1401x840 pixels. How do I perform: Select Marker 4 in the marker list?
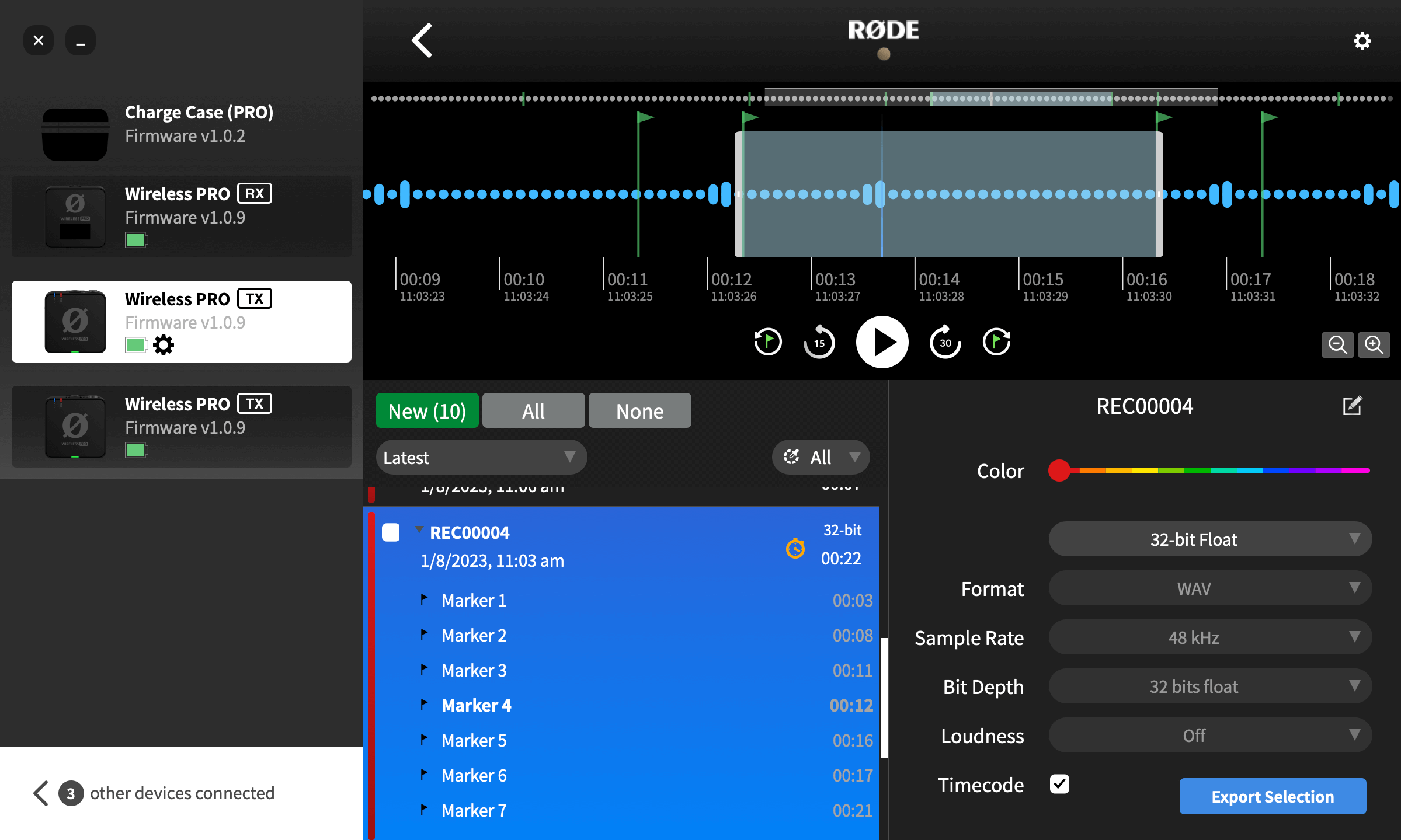[x=477, y=705]
